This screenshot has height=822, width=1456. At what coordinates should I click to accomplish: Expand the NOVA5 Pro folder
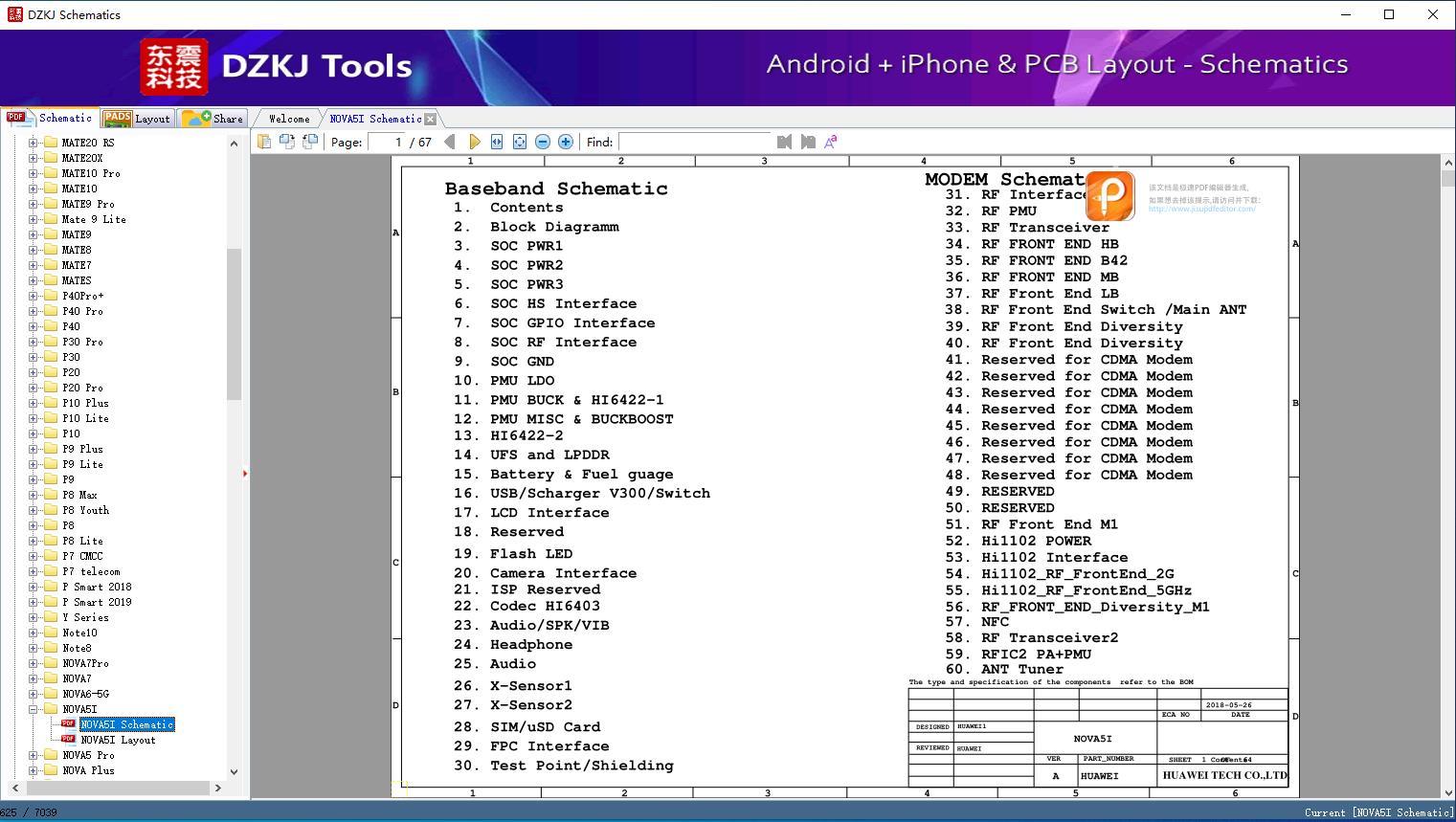[x=34, y=755]
